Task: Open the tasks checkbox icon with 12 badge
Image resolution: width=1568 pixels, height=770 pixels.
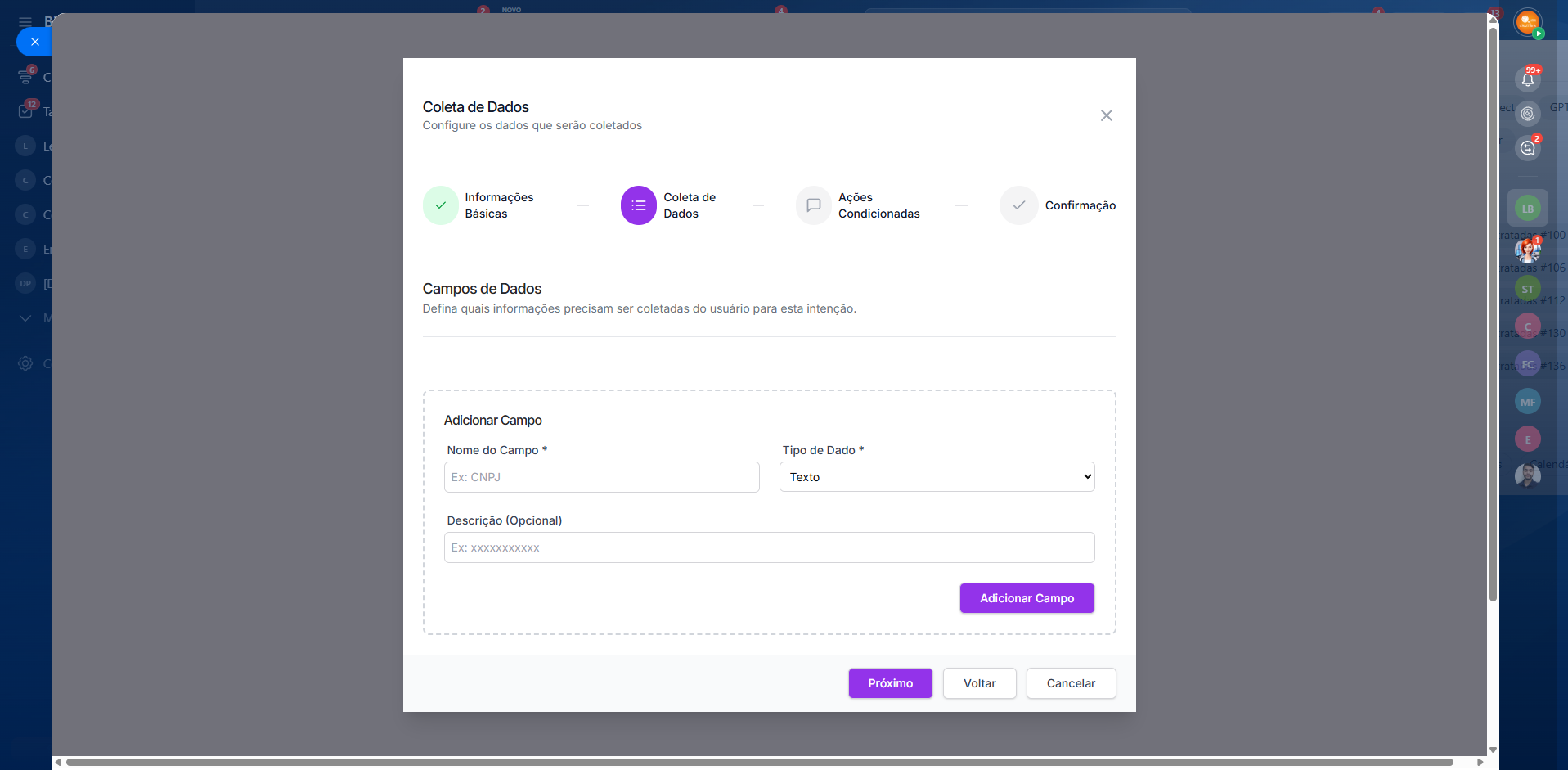Action: pos(25,111)
